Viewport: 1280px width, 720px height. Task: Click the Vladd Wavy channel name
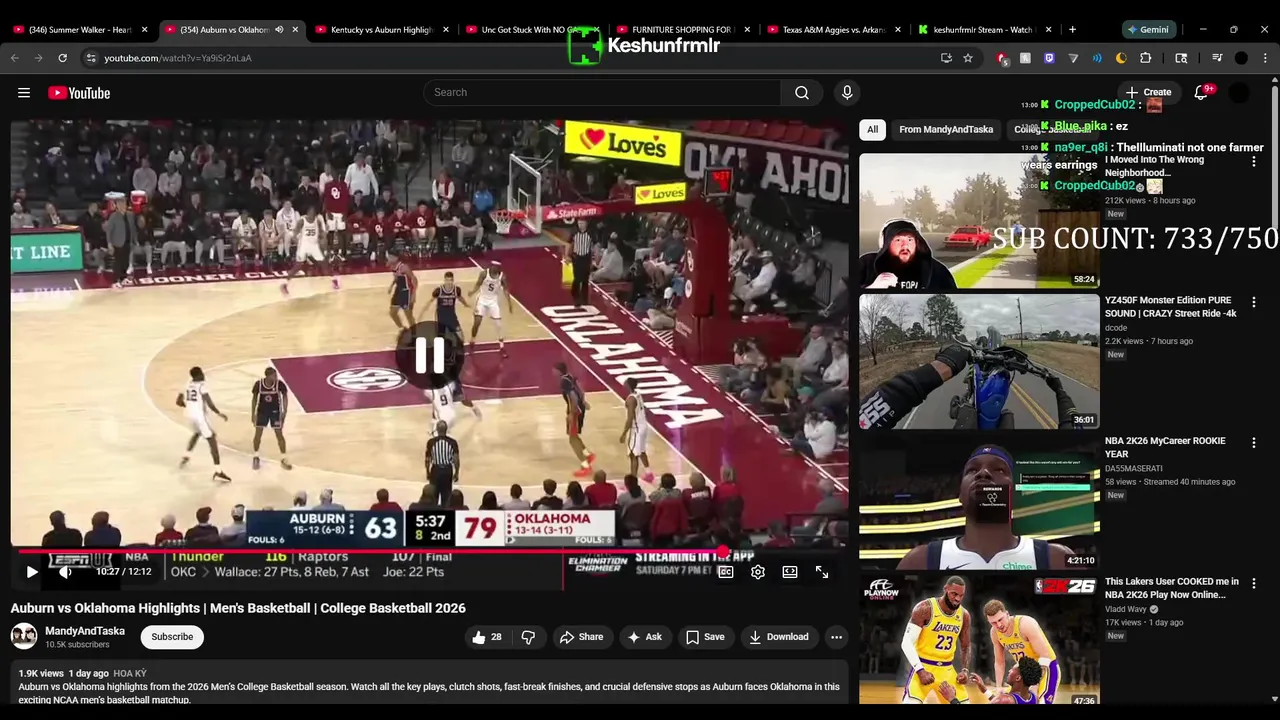point(1126,609)
